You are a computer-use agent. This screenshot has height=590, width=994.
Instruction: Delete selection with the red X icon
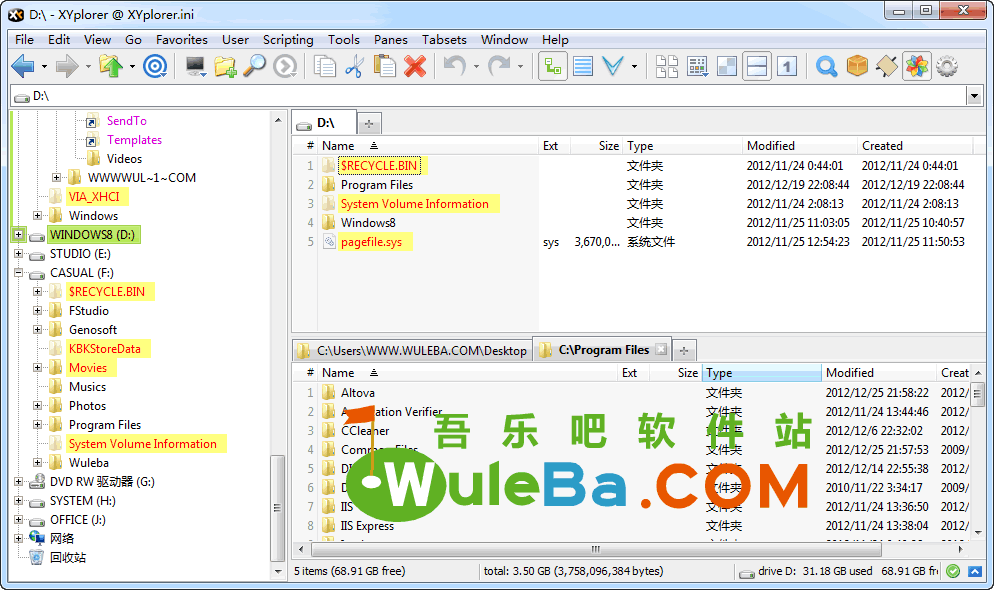[415, 66]
